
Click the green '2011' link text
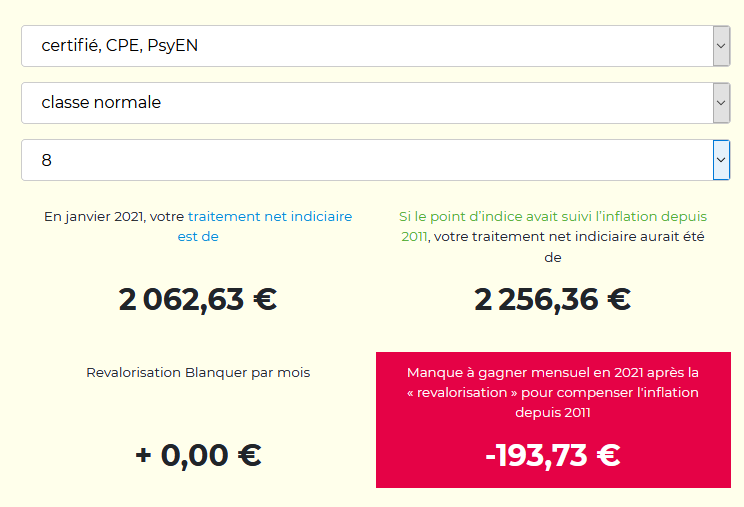click(x=414, y=236)
